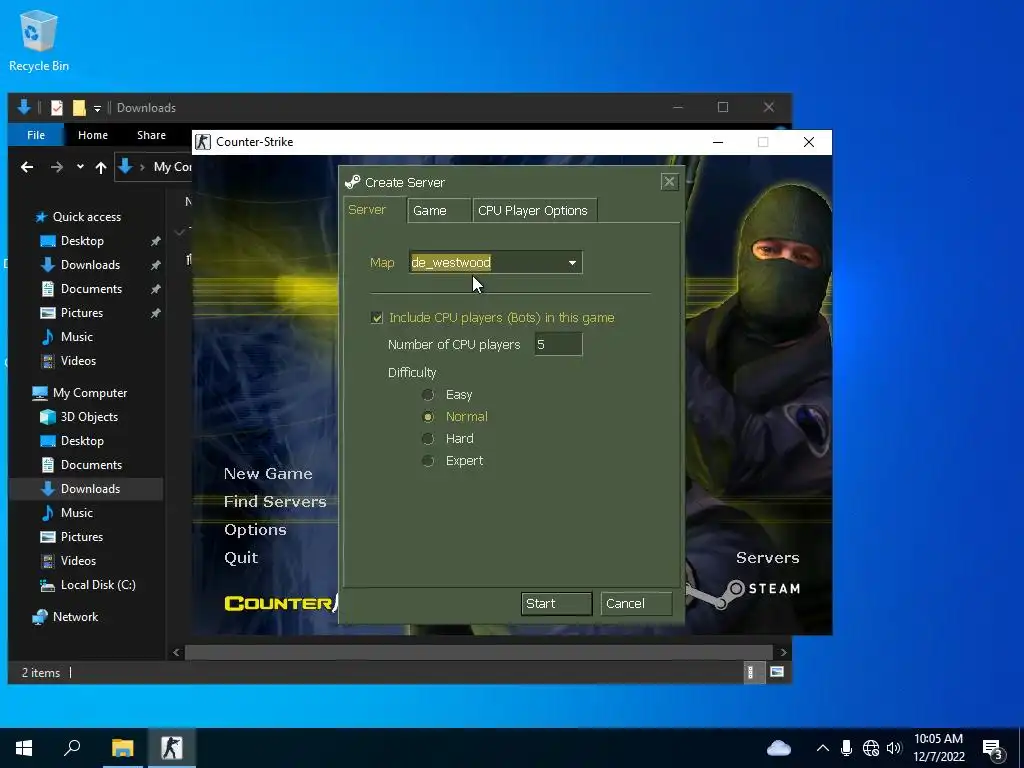Viewport: 1024px width, 768px height.
Task: Click the horizontal scrollbar right arrow
Action: pos(783,652)
